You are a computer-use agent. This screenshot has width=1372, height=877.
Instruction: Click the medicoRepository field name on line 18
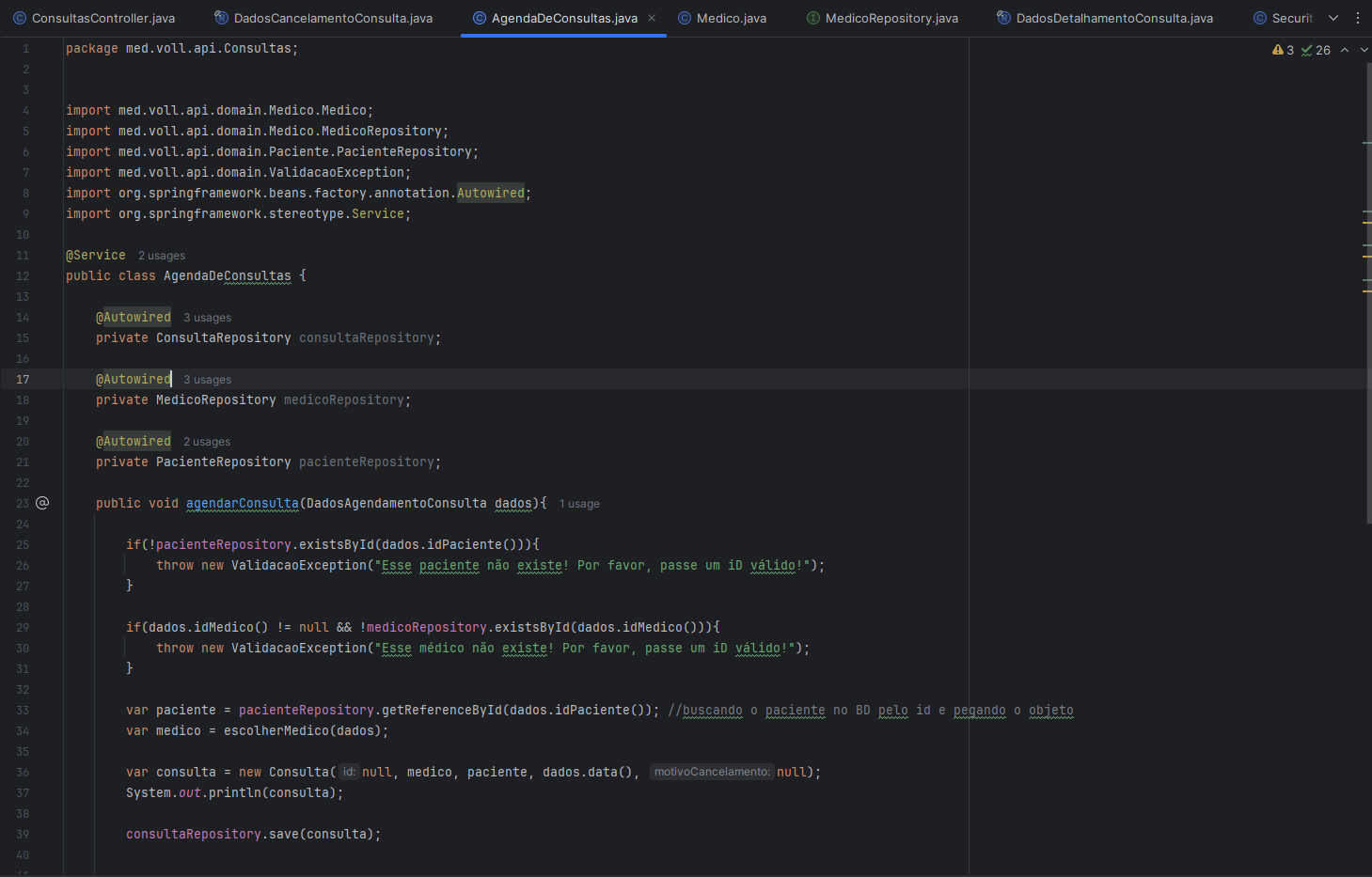point(344,399)
